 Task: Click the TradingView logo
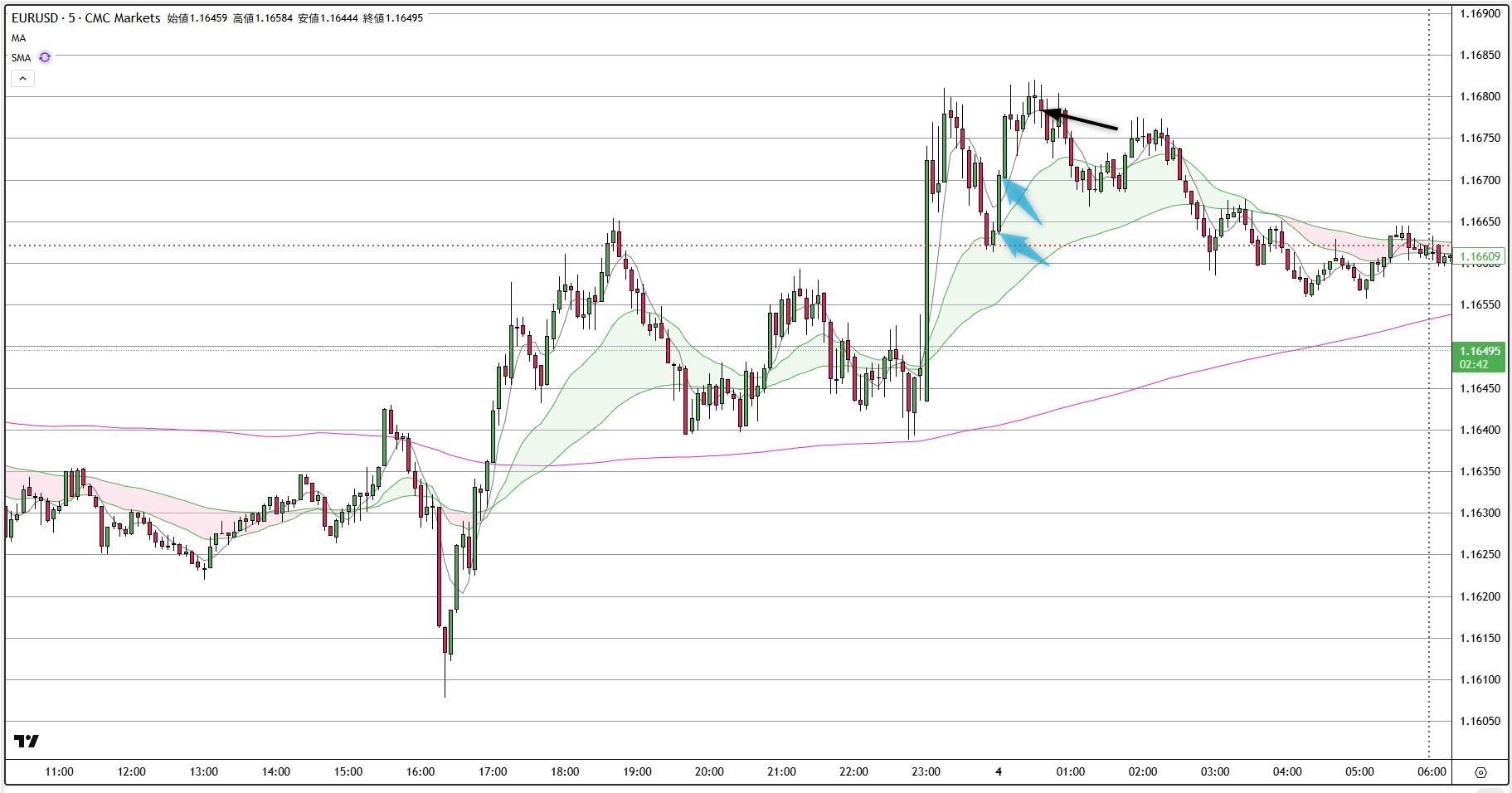pyautogui.click(x=27, y=741)
